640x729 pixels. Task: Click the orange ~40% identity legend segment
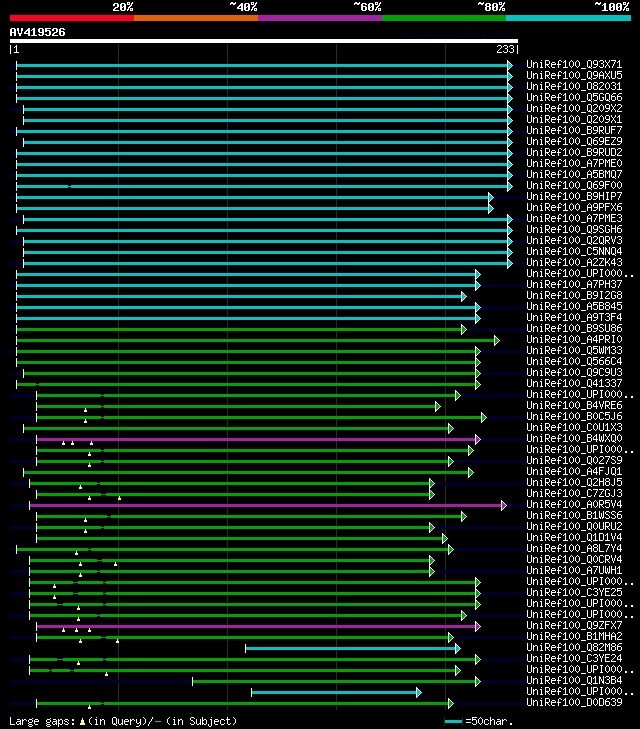tap(196, 18)
